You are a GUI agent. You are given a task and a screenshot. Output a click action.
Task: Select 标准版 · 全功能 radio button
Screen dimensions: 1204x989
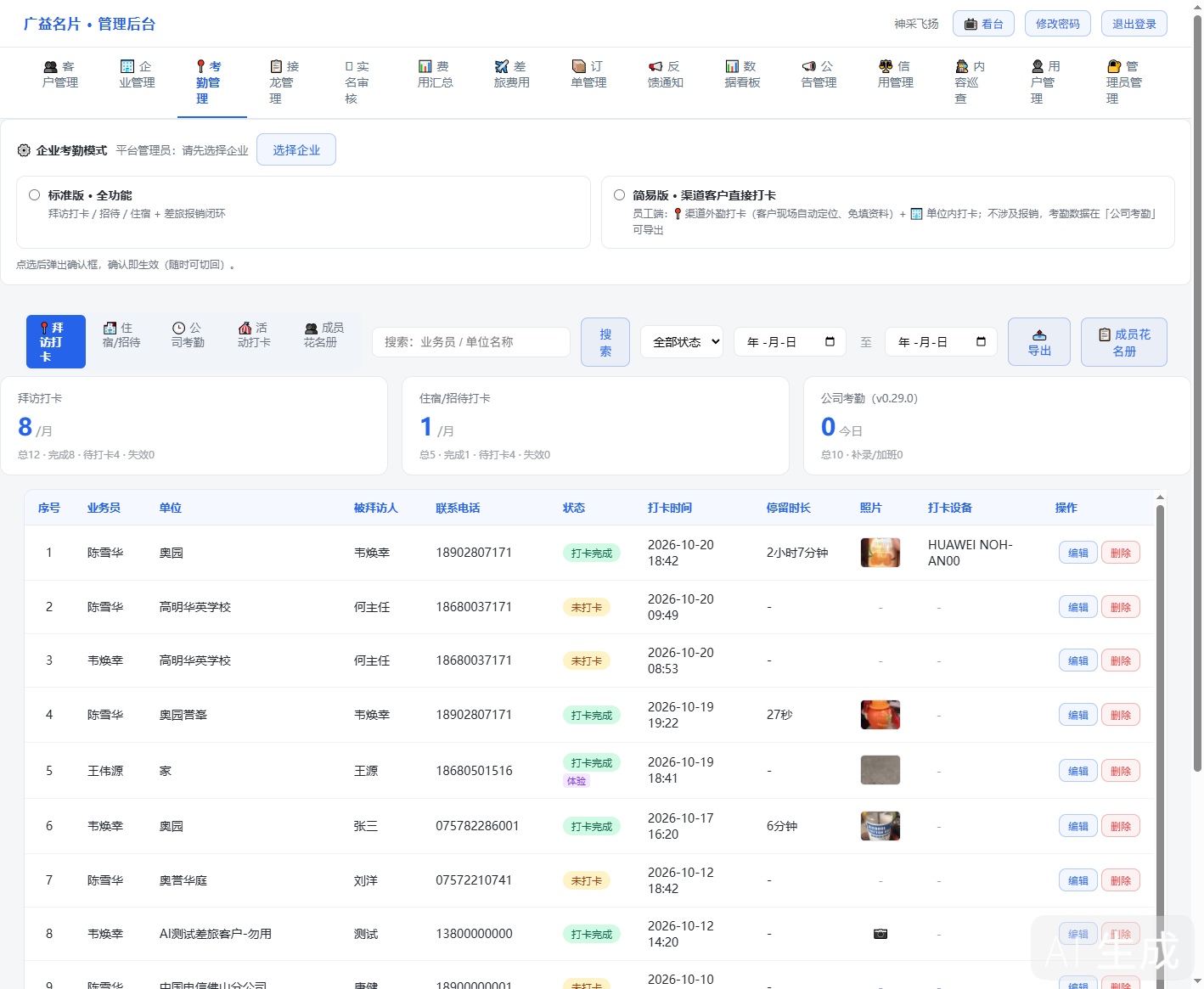pyautogui.click(x=35, y=195)
